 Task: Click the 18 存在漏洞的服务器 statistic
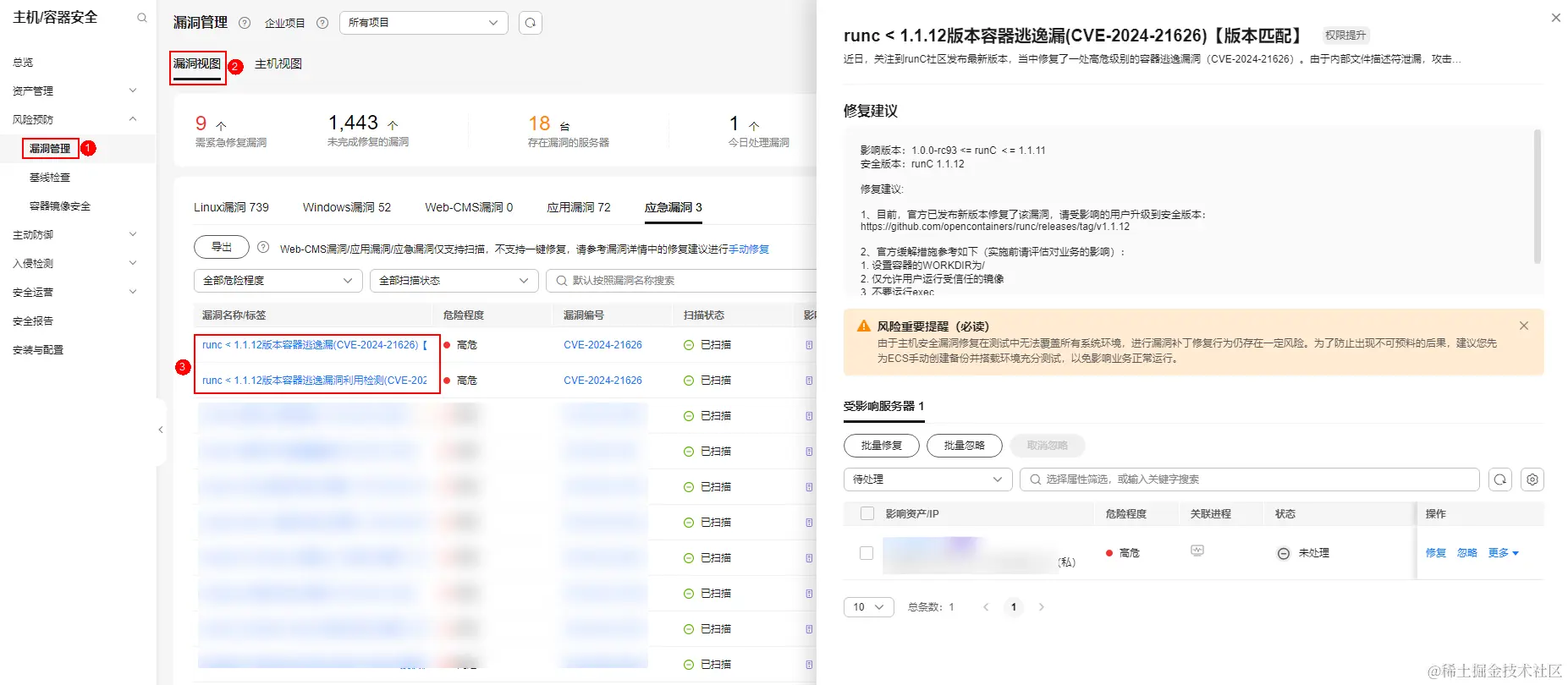pyautogui.click(x=569, y=131)
